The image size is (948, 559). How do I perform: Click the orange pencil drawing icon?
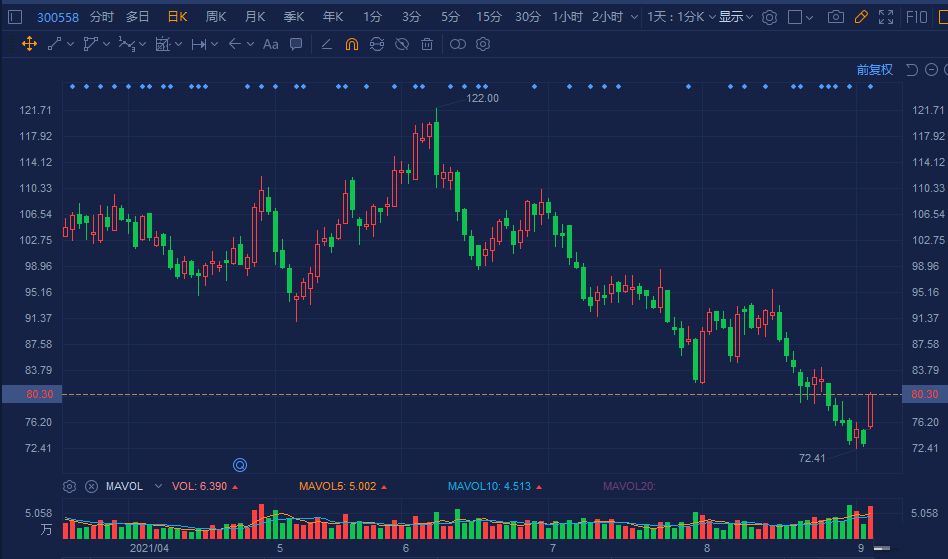860,17
